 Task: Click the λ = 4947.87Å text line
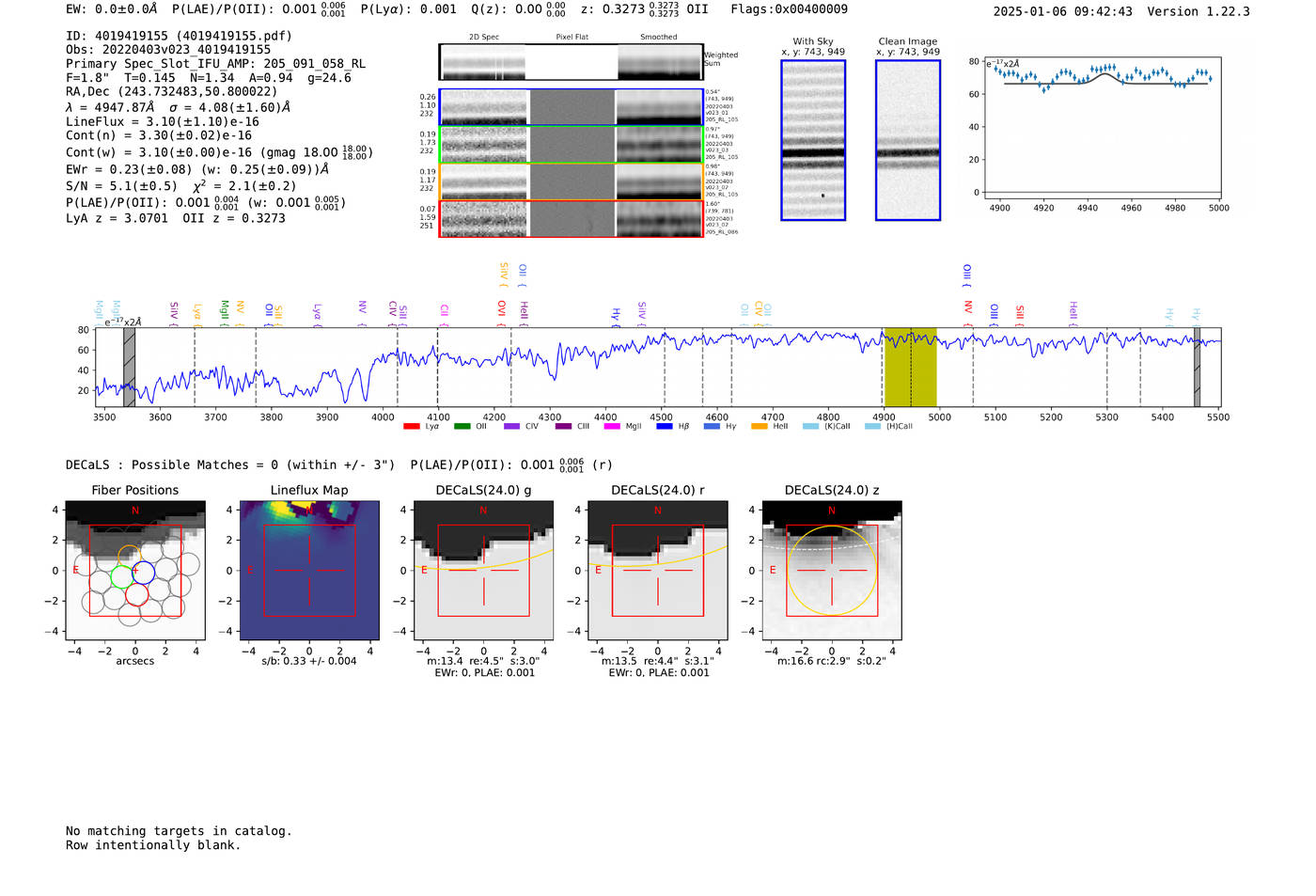pos(178,107)
